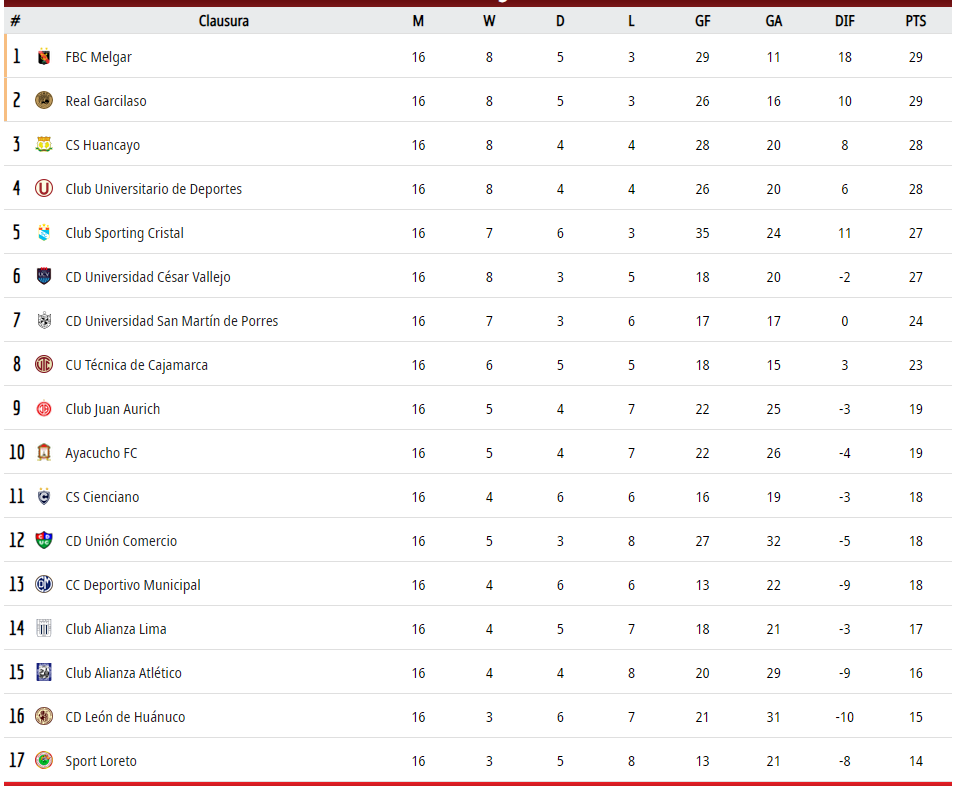Viewport: 953px width, 786px height.
Task: Click the César Vallejo shield logo
Action: pos(44,277)
